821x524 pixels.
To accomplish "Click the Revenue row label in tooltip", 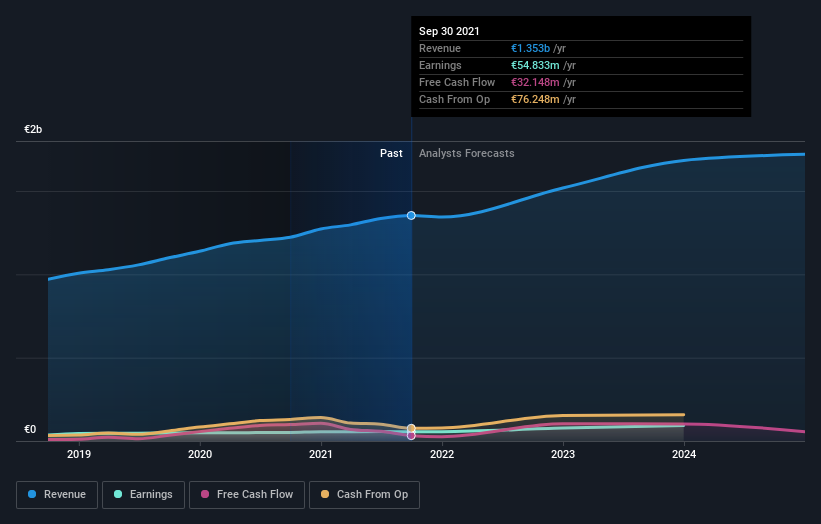I will 440,48.
